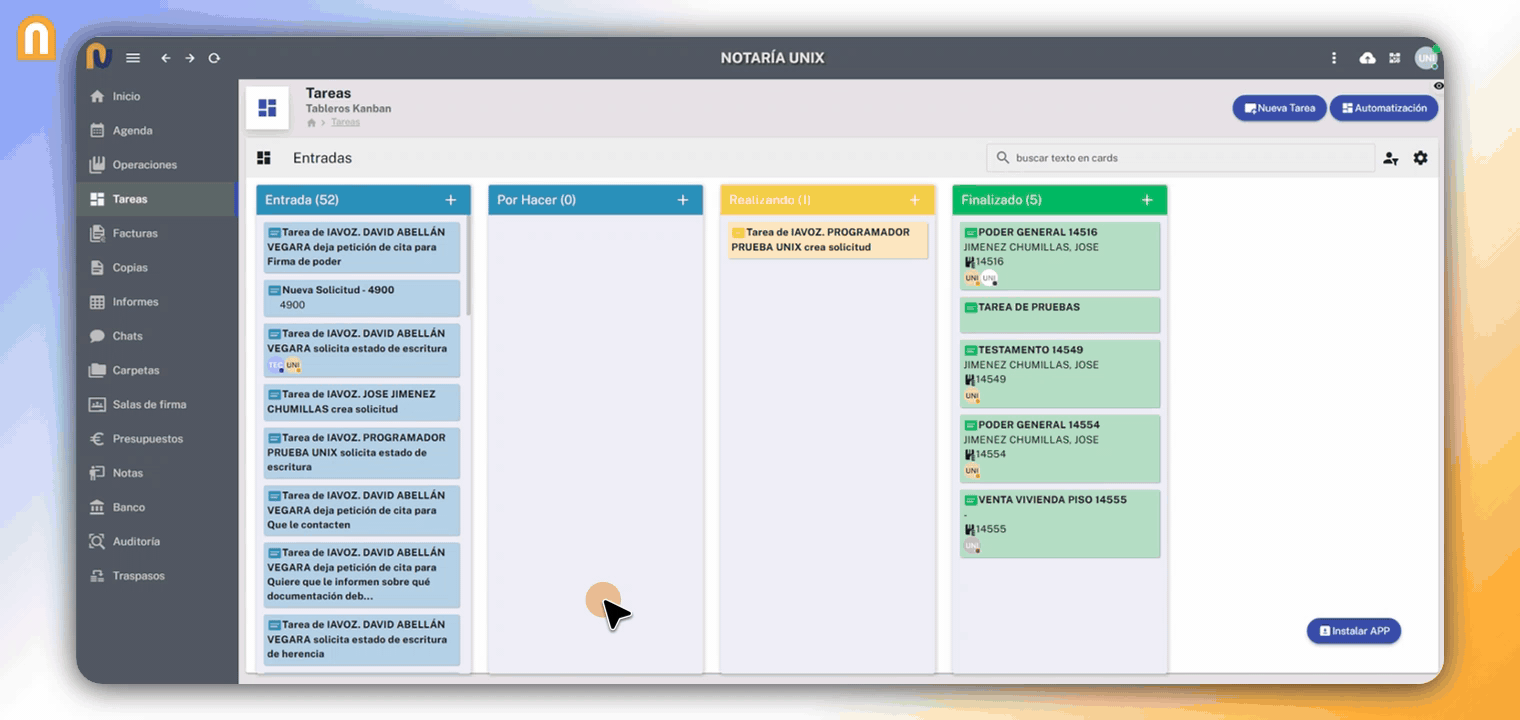Add card with plus in Por Hacer column
The width and height of the screenshot is (1520, 720).
click(683, 200)
